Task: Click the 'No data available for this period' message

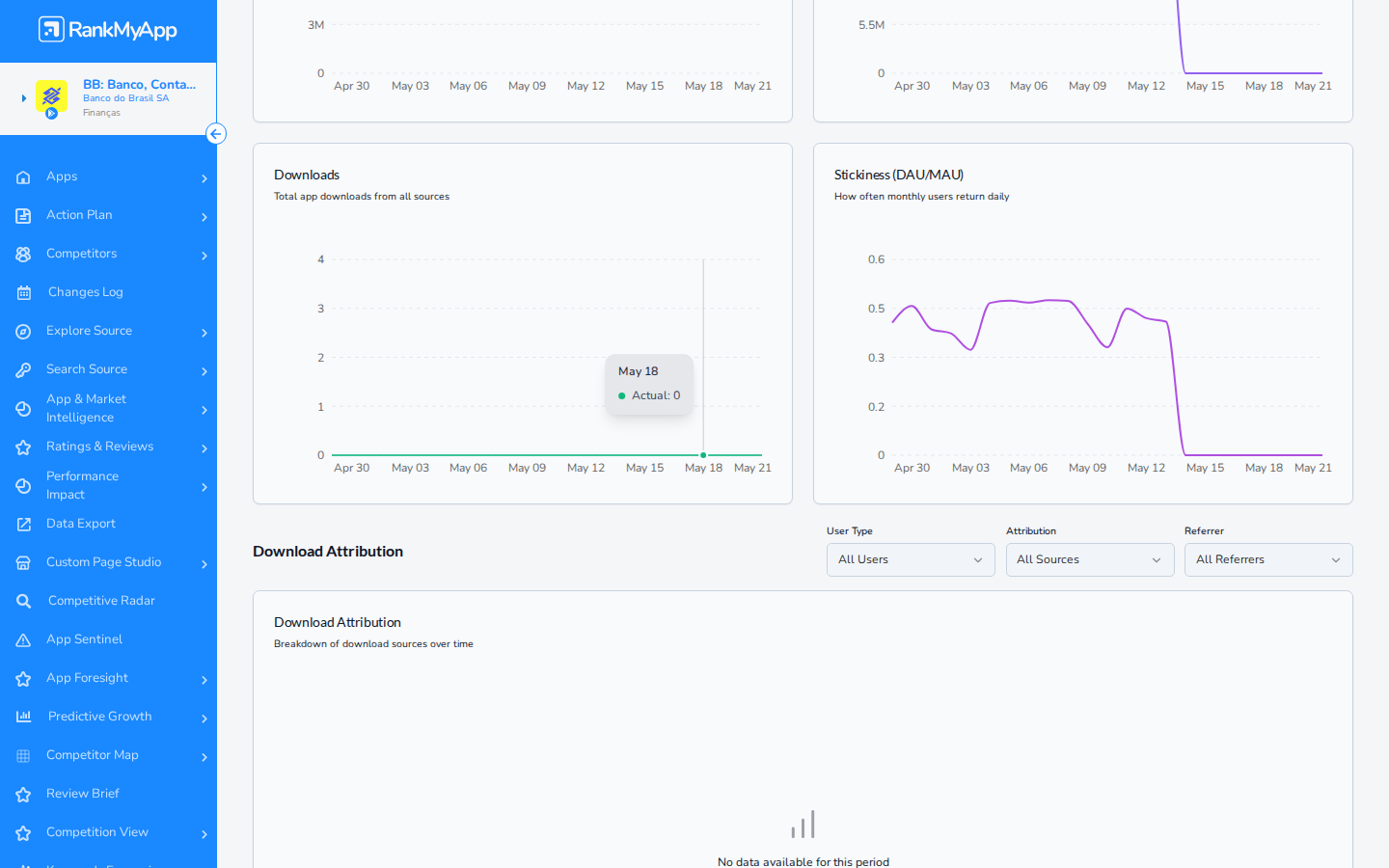Action: coord(803,862)
